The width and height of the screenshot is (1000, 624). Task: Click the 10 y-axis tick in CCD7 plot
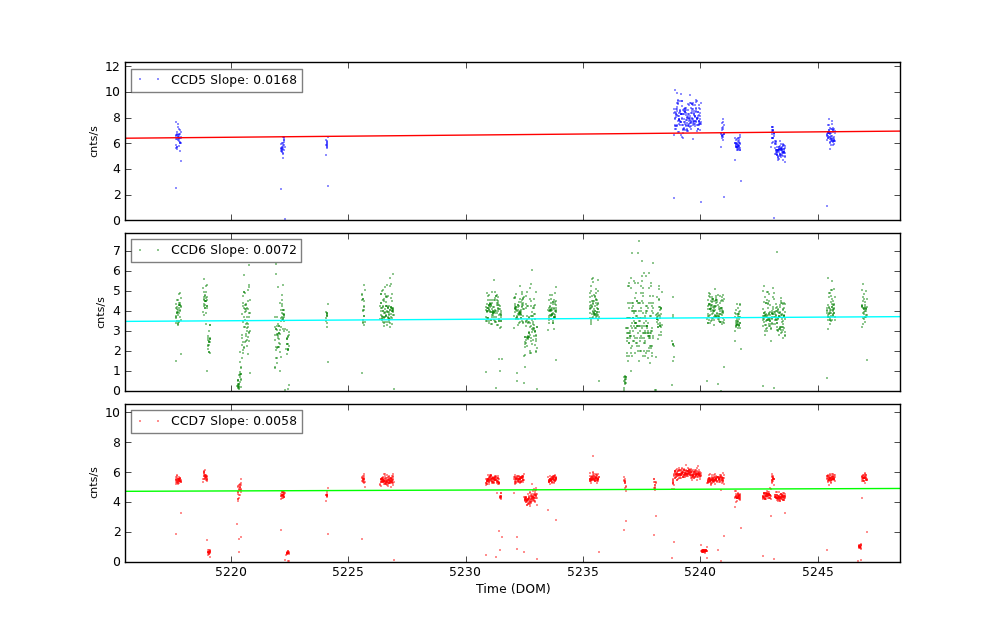[x=114, y=413]
